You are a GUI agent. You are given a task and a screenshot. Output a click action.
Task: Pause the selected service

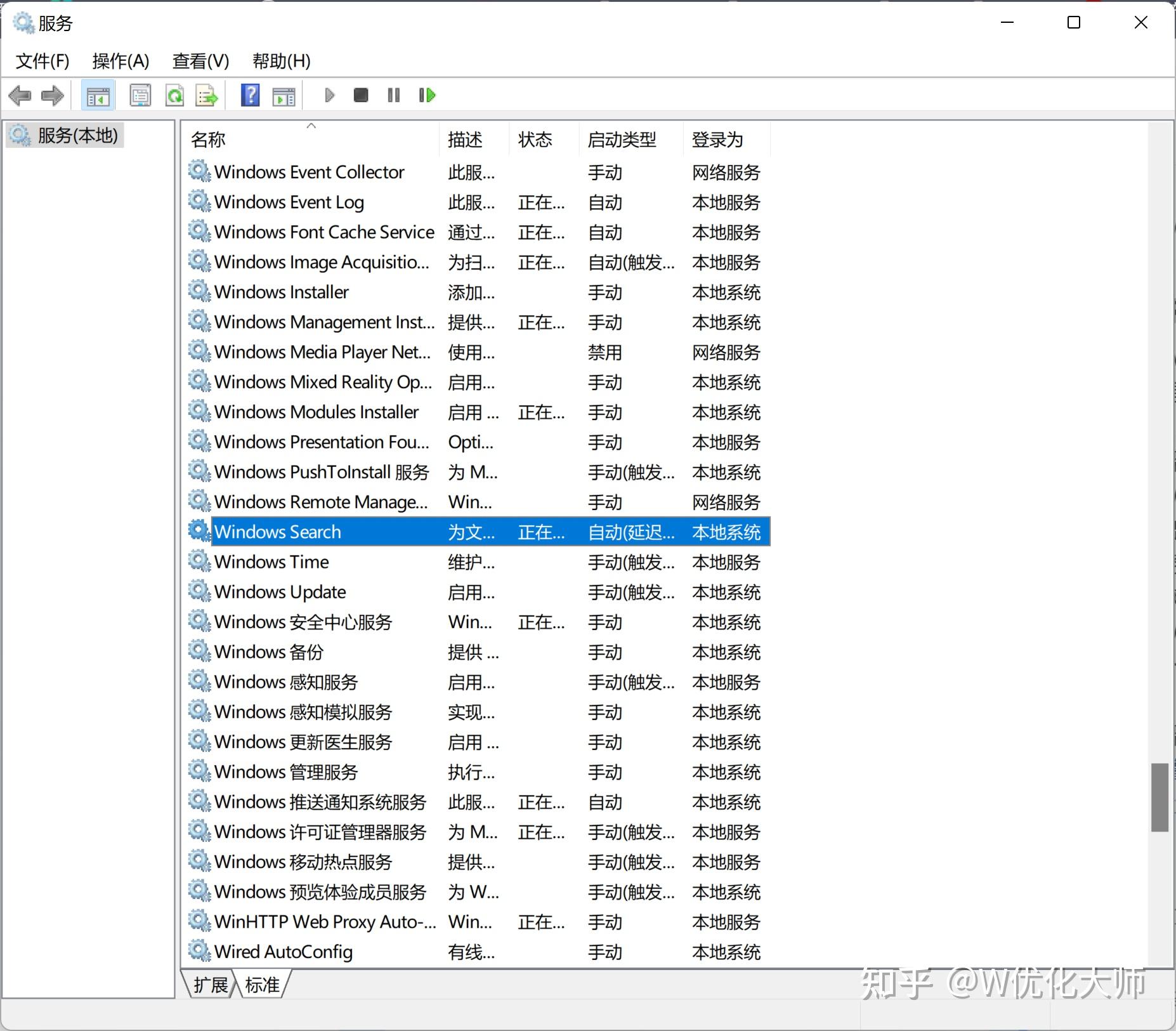(x=393, y=95)
